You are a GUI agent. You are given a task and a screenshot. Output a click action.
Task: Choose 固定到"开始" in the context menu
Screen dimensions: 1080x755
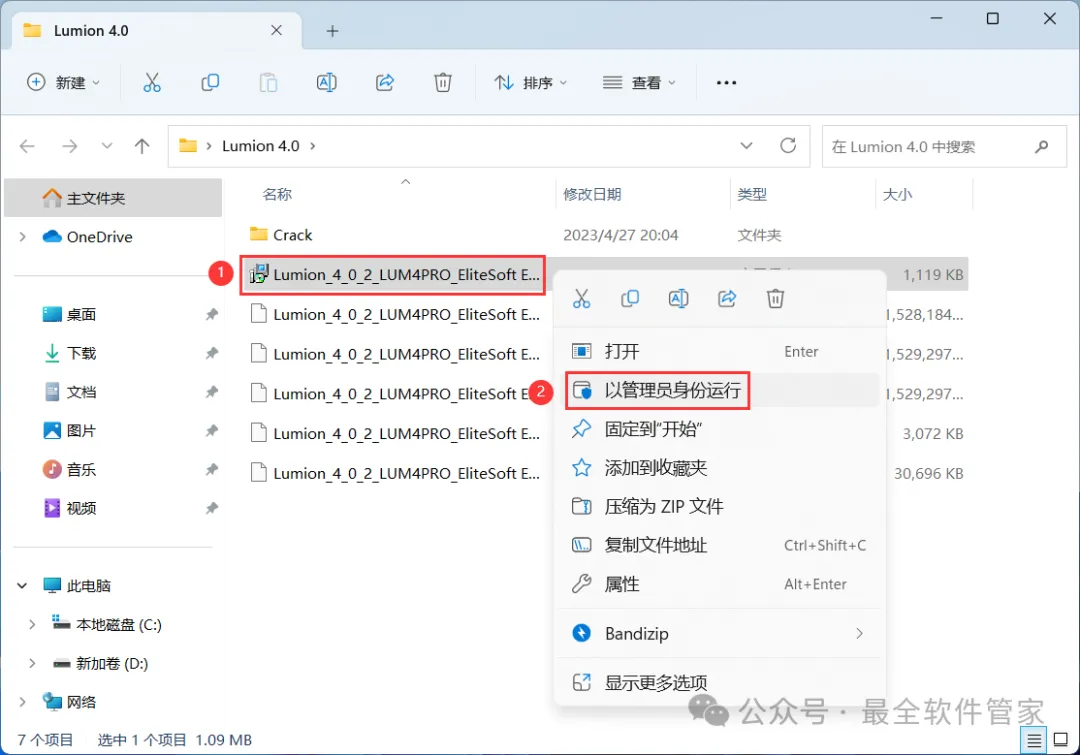(x=719, y=429)
